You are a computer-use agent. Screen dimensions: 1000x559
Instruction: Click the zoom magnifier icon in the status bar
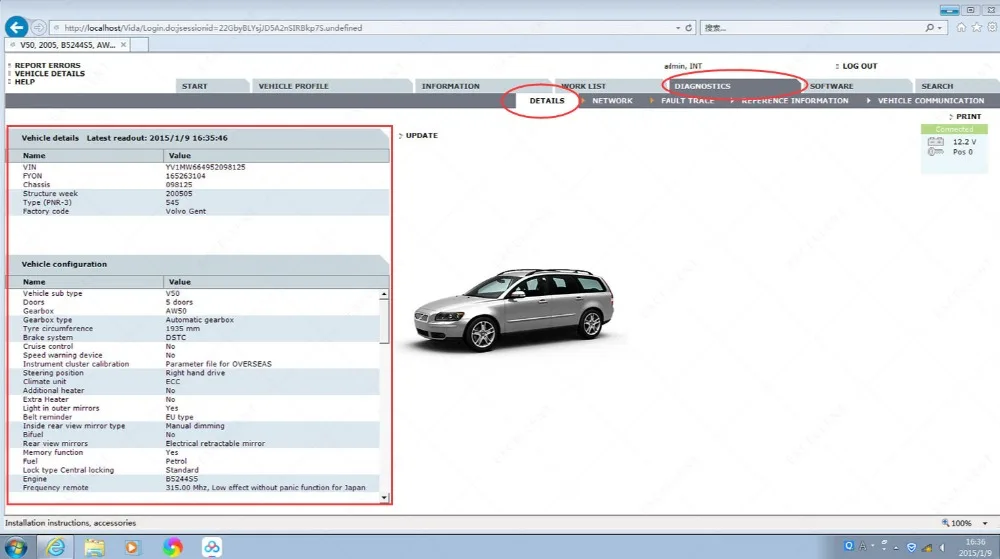tap(945, 523)
